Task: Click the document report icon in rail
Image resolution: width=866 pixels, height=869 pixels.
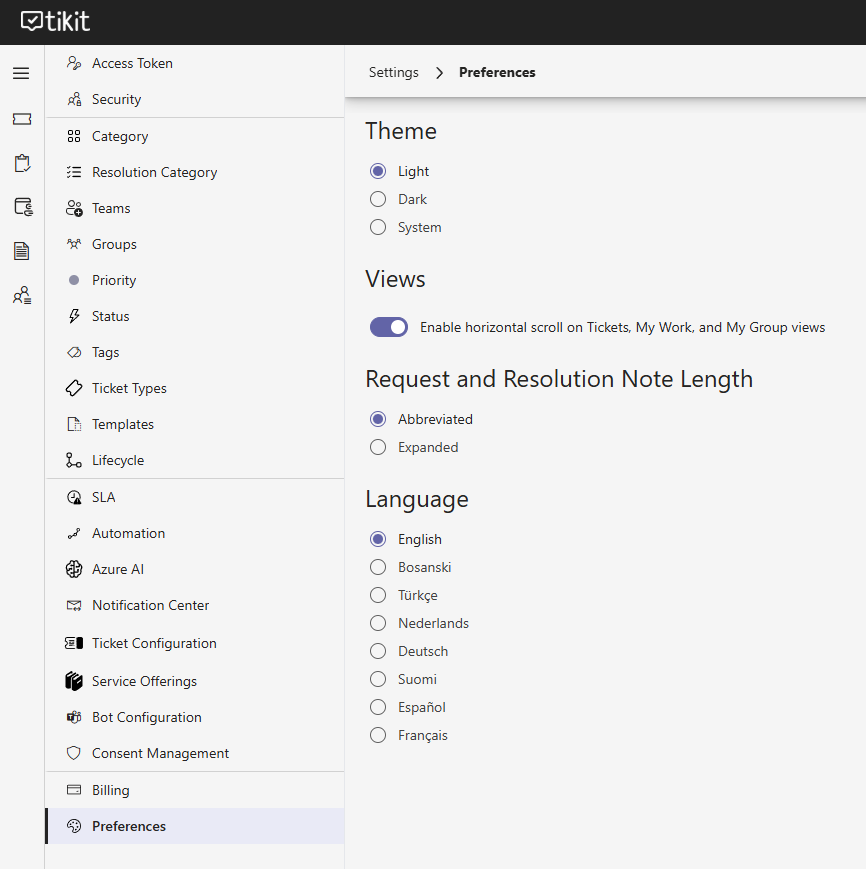Action: (x=22, y=251)
